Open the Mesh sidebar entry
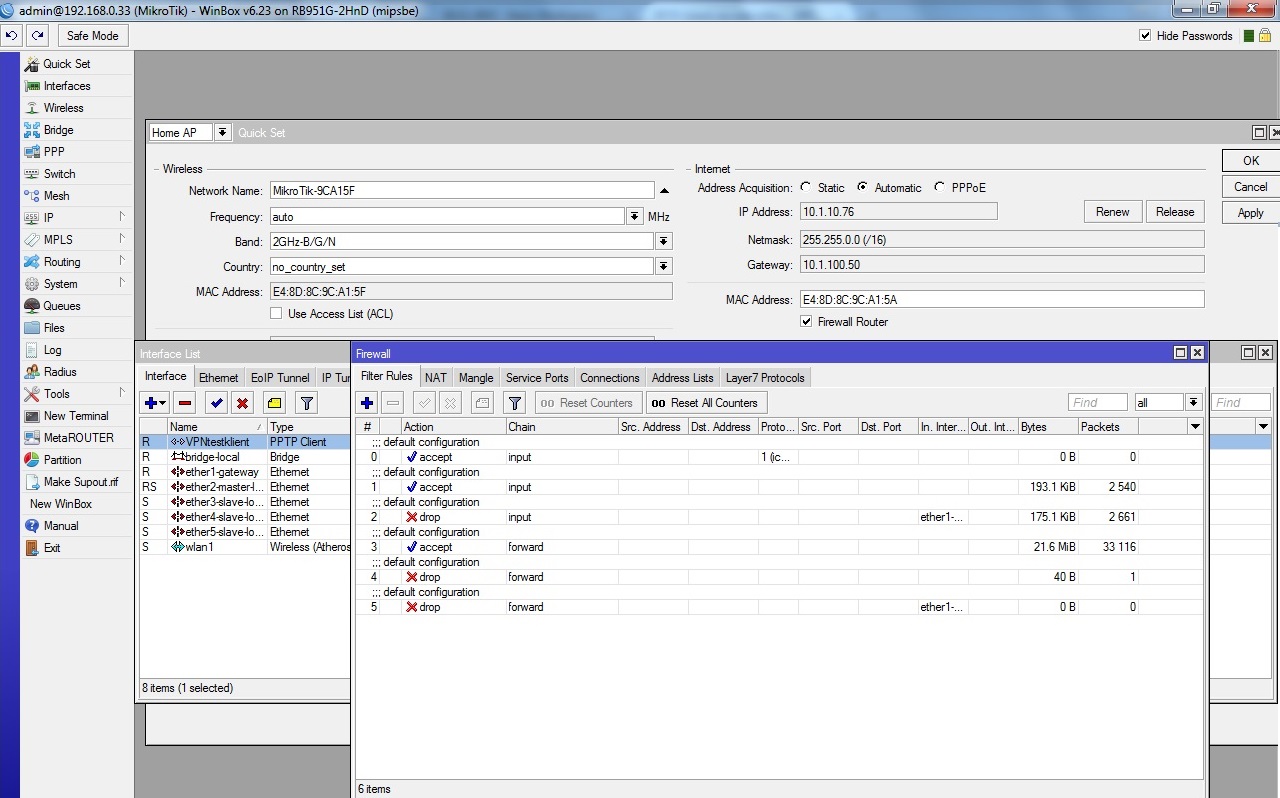Viewport: 1280px width, 798px height. click(x=56, y=196)
